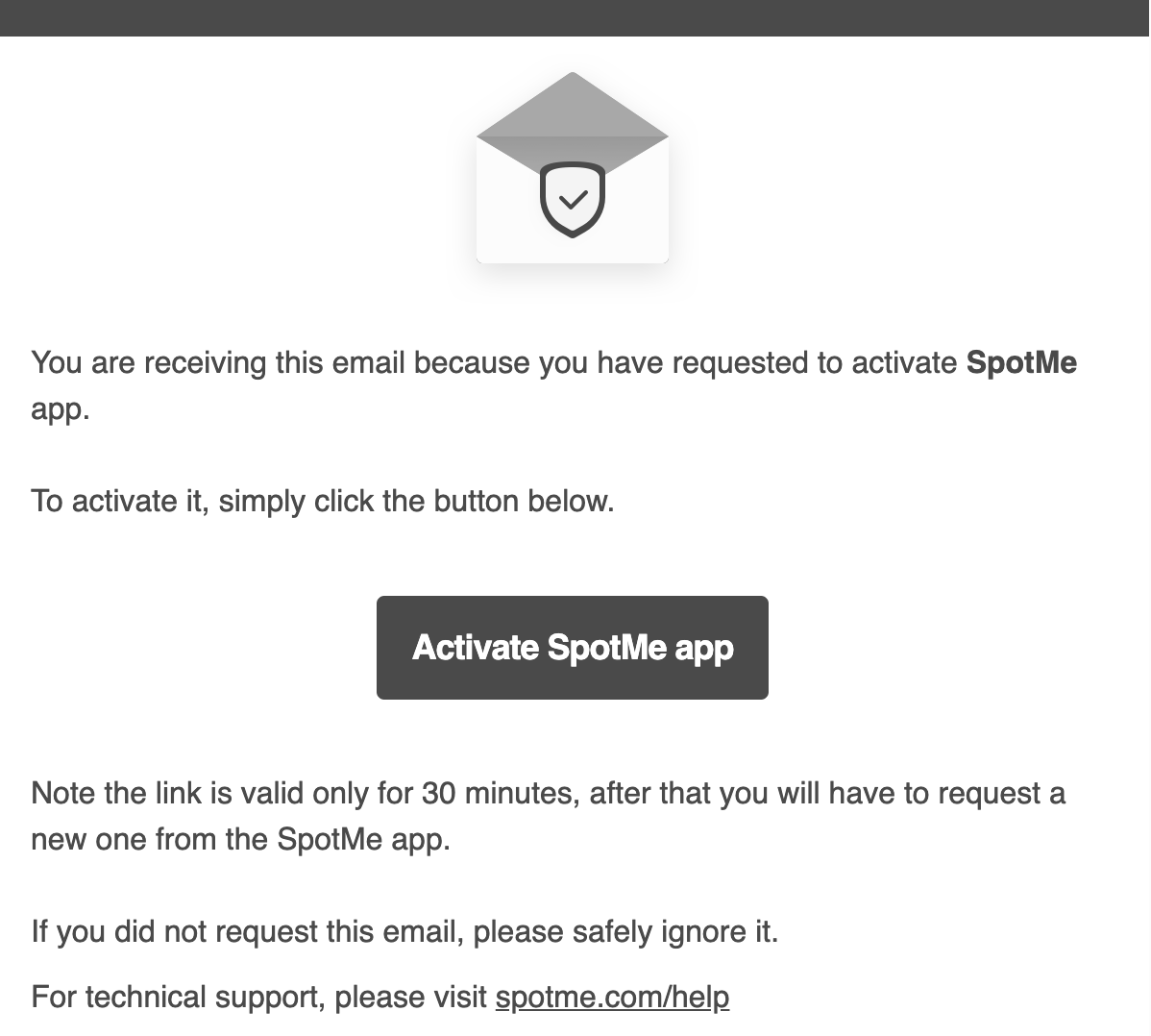Click the shield badge on the envelope

573,199
